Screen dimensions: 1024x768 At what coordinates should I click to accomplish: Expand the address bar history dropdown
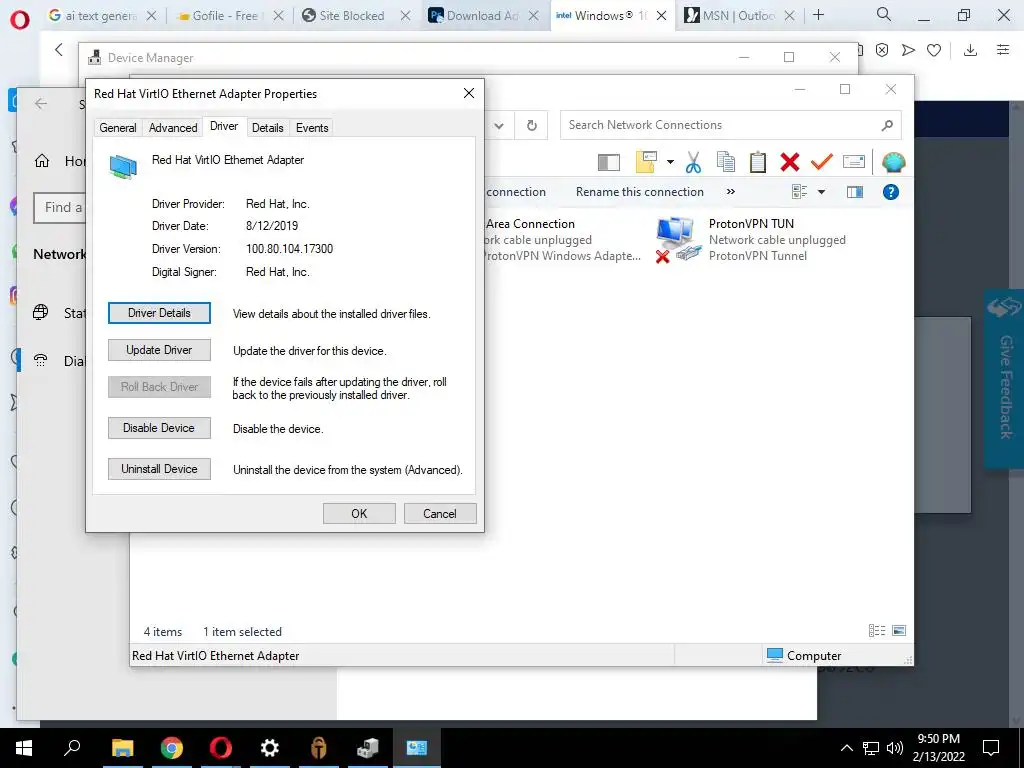pyautogui.click(x=499, y=125)
